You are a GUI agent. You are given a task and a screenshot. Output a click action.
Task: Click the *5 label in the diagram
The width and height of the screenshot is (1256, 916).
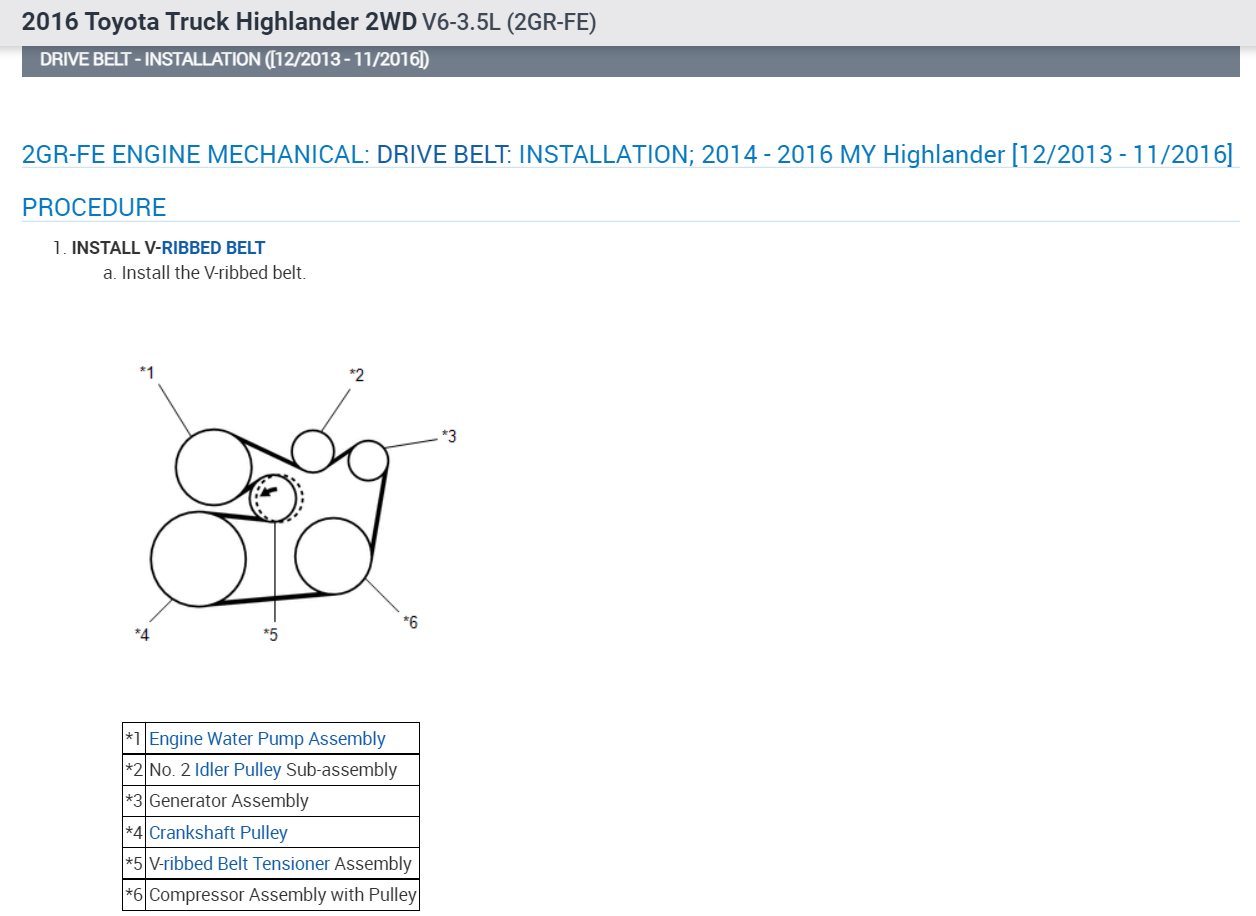270,634
